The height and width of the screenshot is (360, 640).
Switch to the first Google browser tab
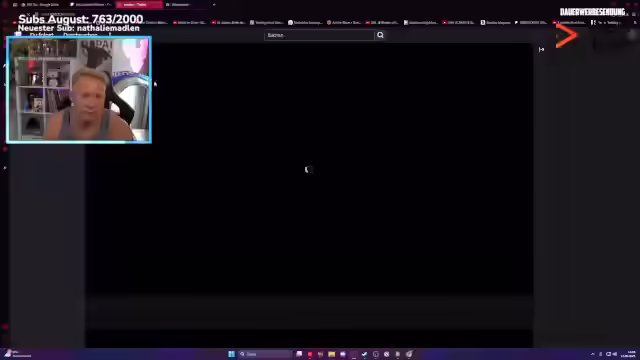pyautogui.click(x=40, y=4)
